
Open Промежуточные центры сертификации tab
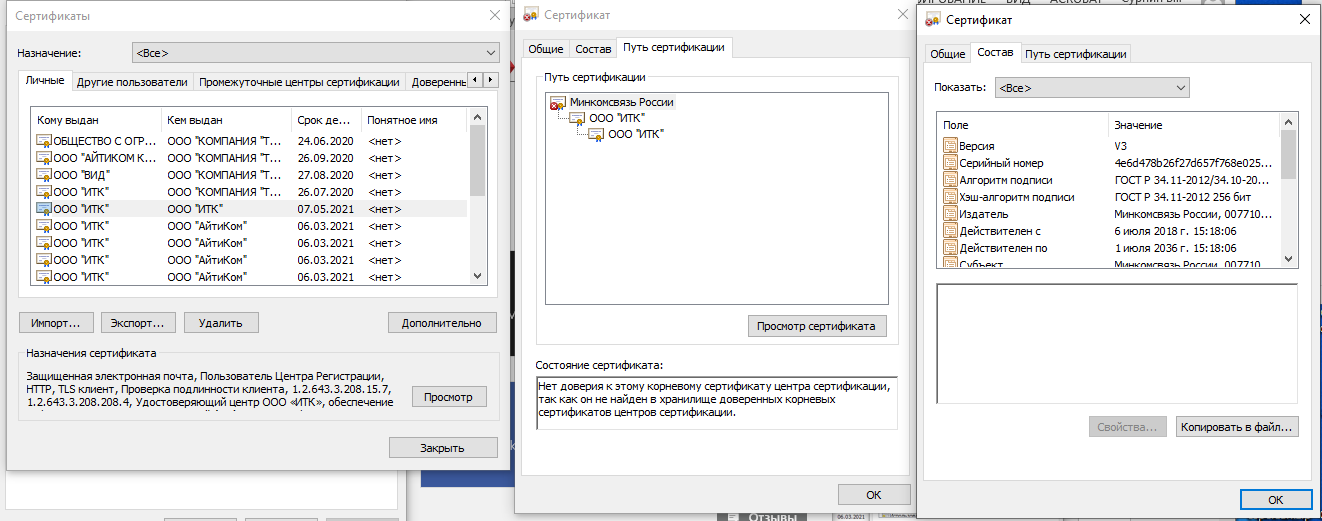click(x=299, y=82)
